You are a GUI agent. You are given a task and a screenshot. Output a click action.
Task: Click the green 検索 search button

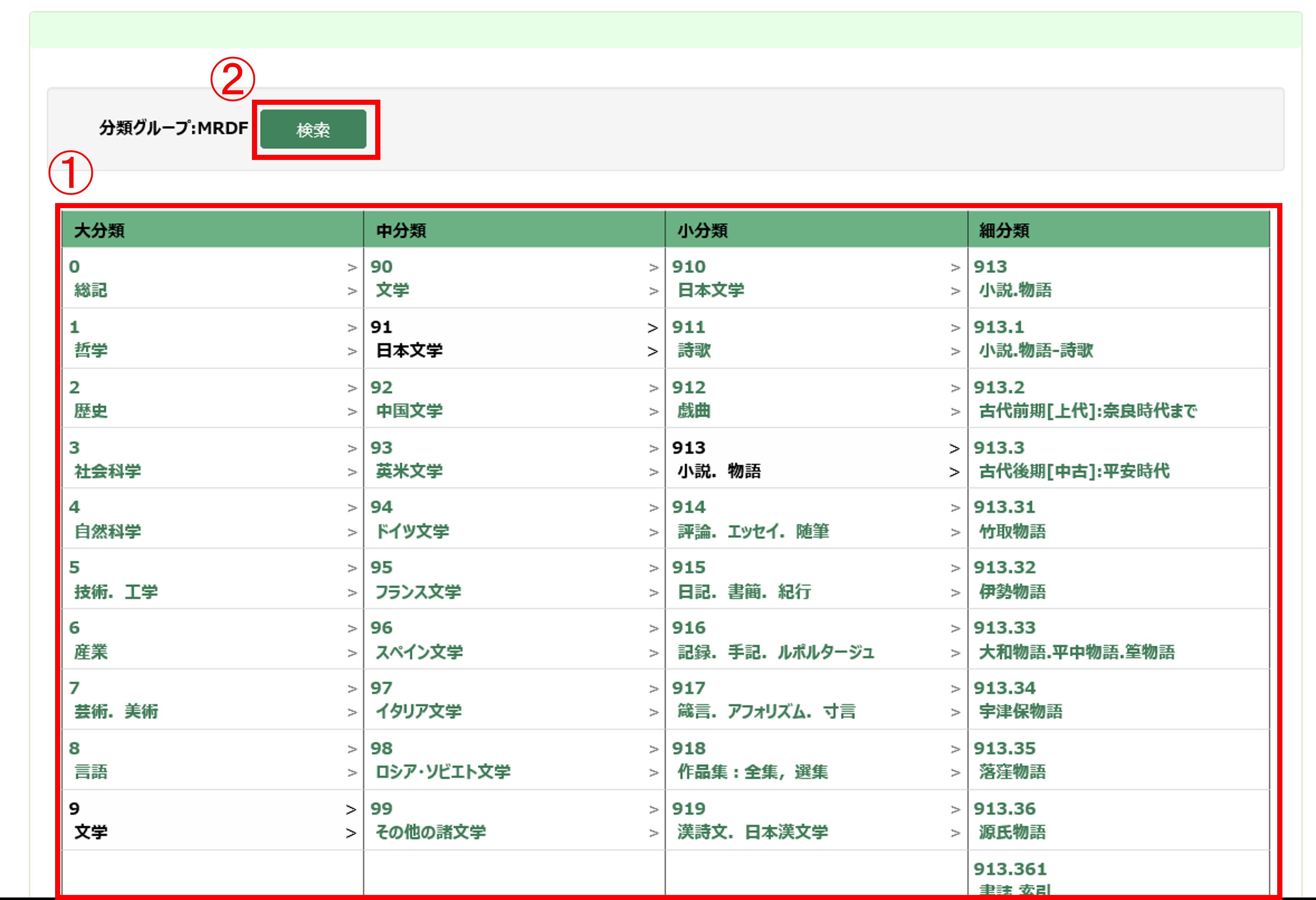313,130
